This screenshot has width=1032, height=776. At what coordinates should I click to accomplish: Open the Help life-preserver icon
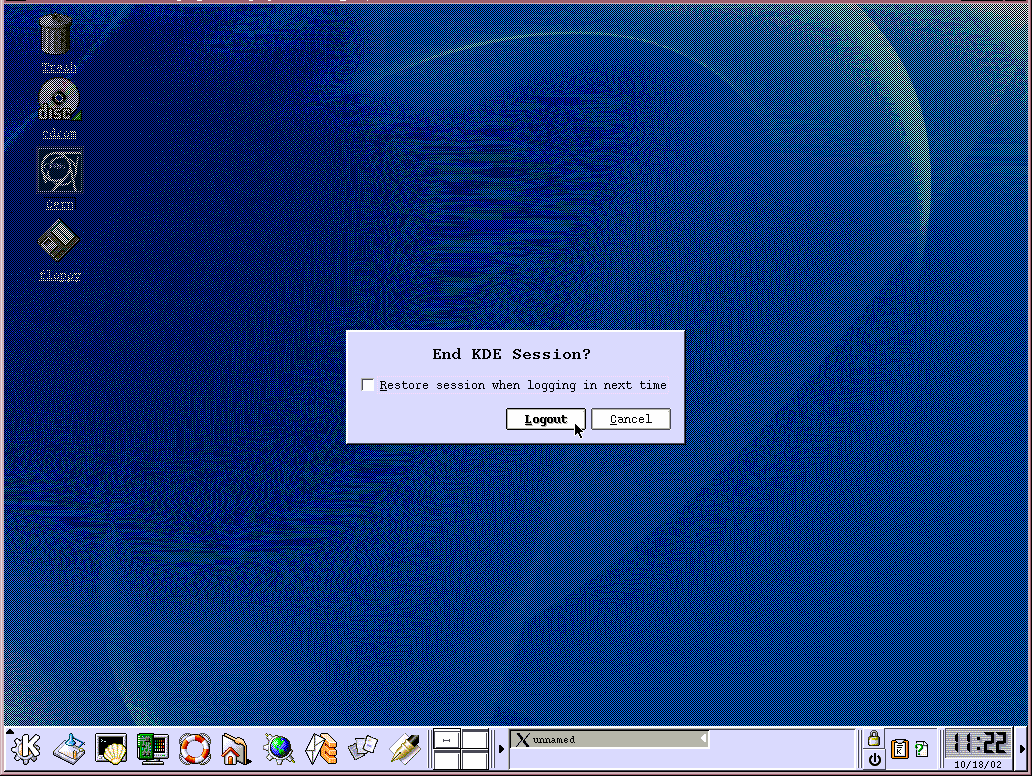coord(195,748)
